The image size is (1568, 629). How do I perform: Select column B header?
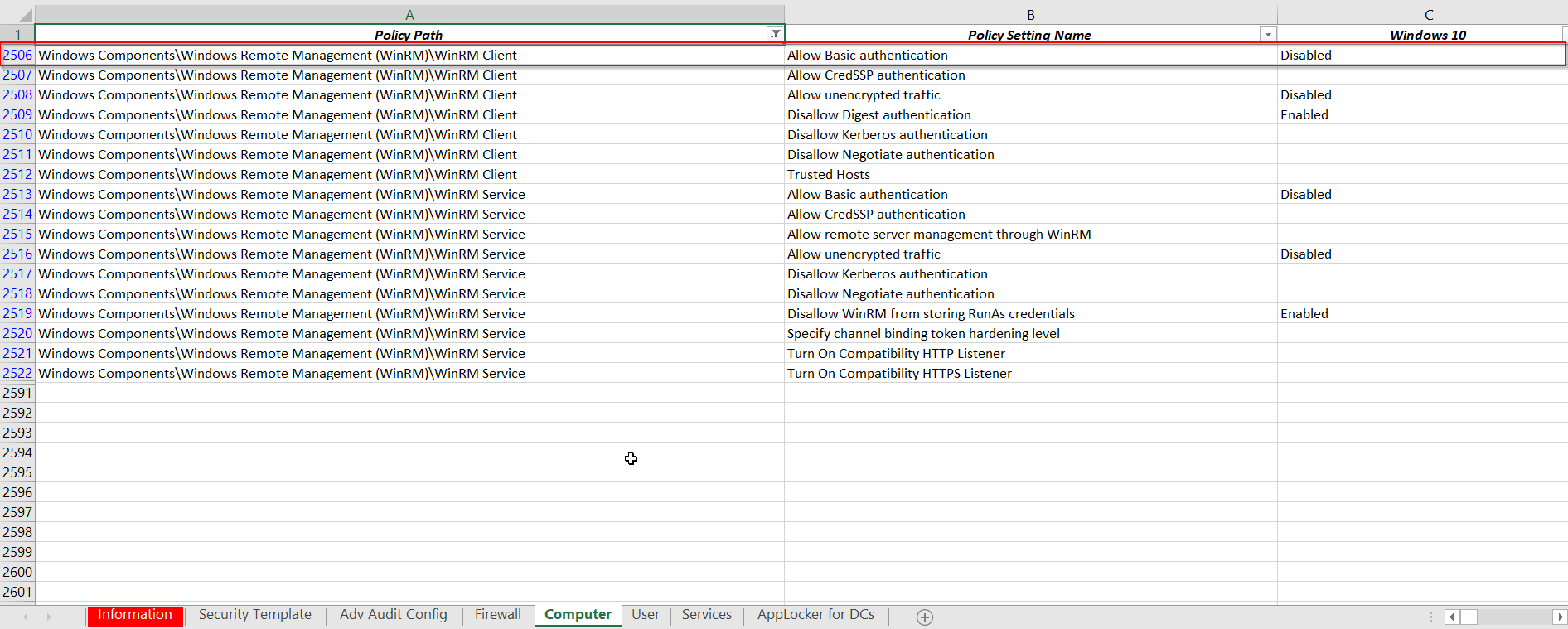(1031, 14)
